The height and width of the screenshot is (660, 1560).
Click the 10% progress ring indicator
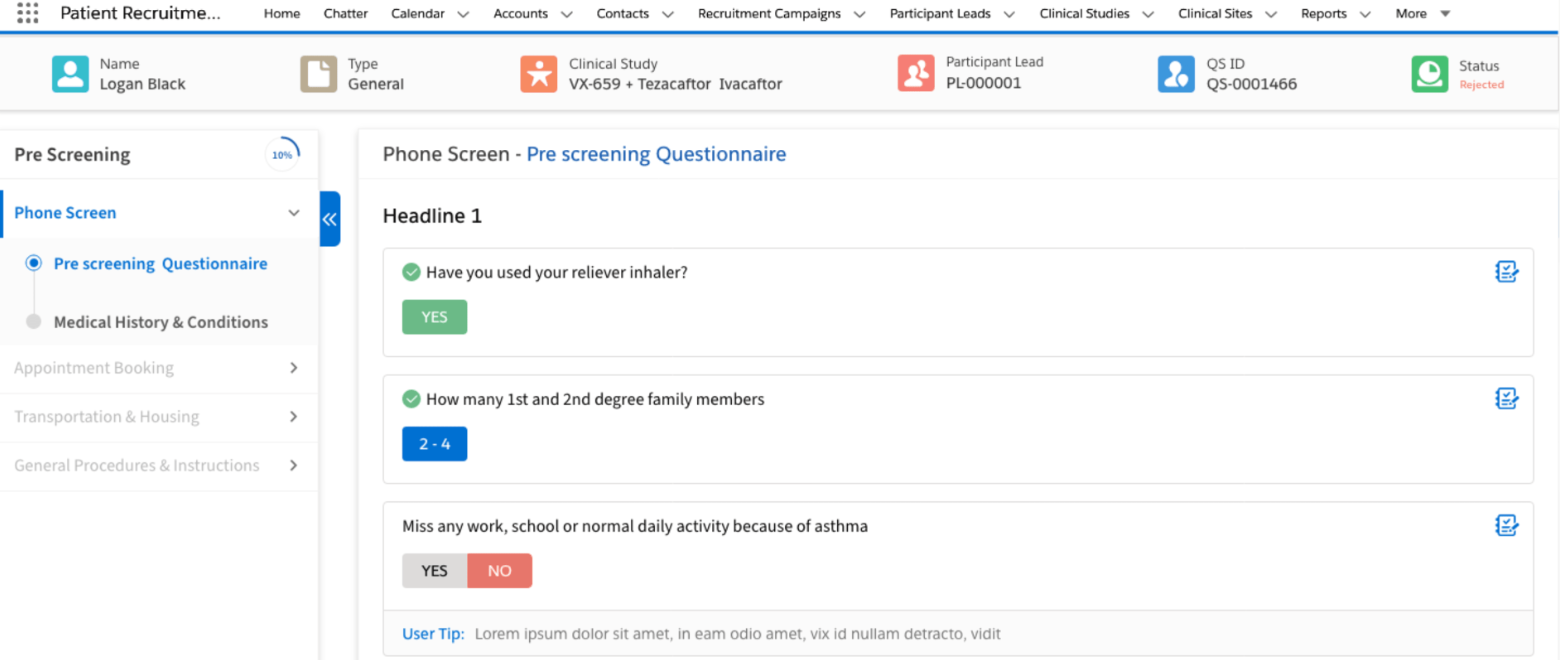[282, 154]
